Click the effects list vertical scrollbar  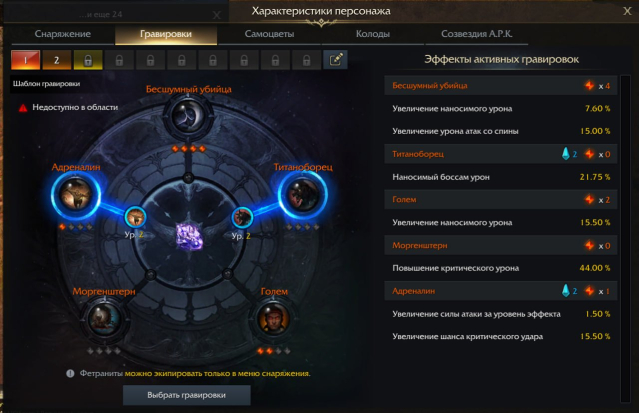(x=625, y=239)
